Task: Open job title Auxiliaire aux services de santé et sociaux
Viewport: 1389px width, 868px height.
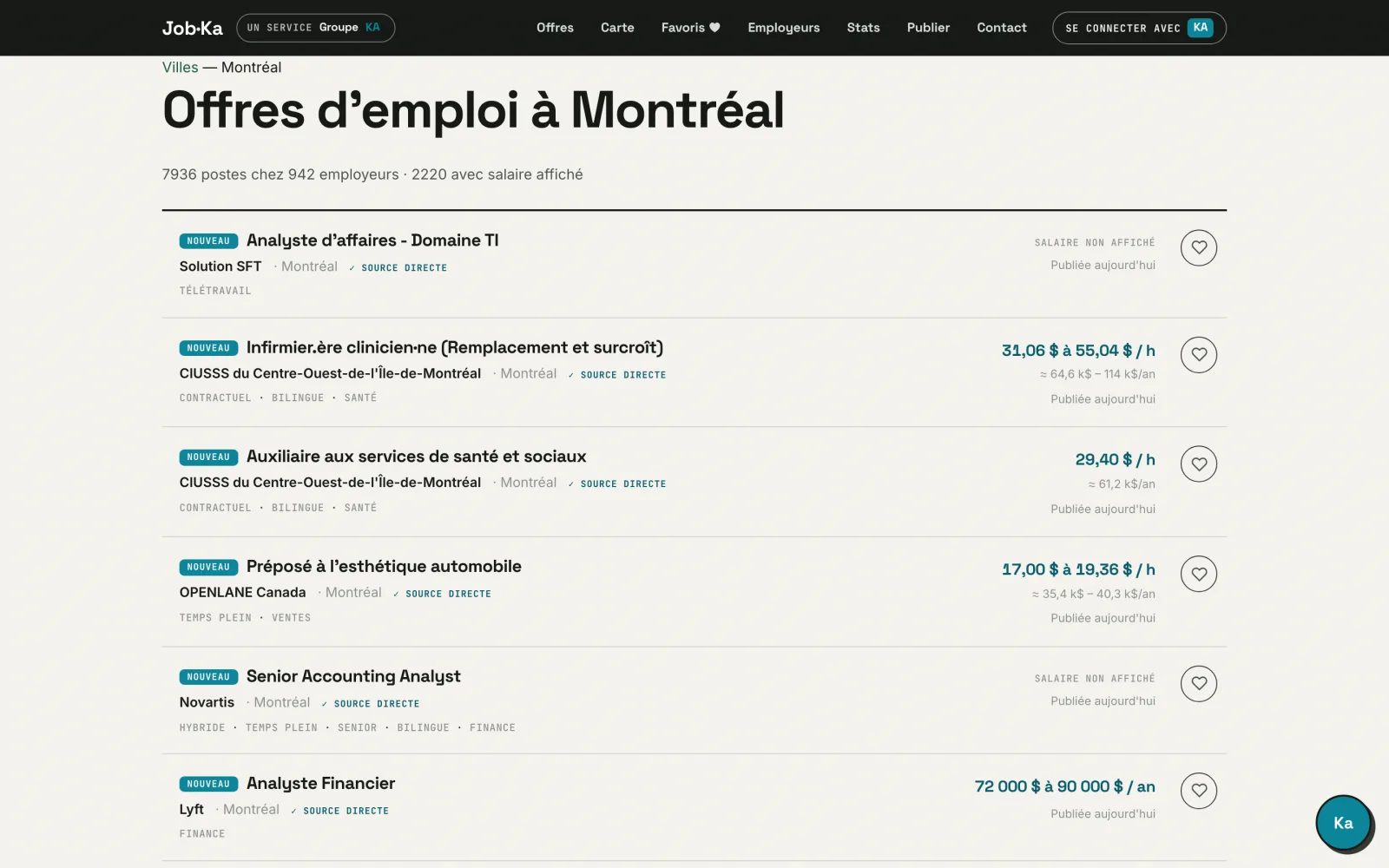Action: 417,457
